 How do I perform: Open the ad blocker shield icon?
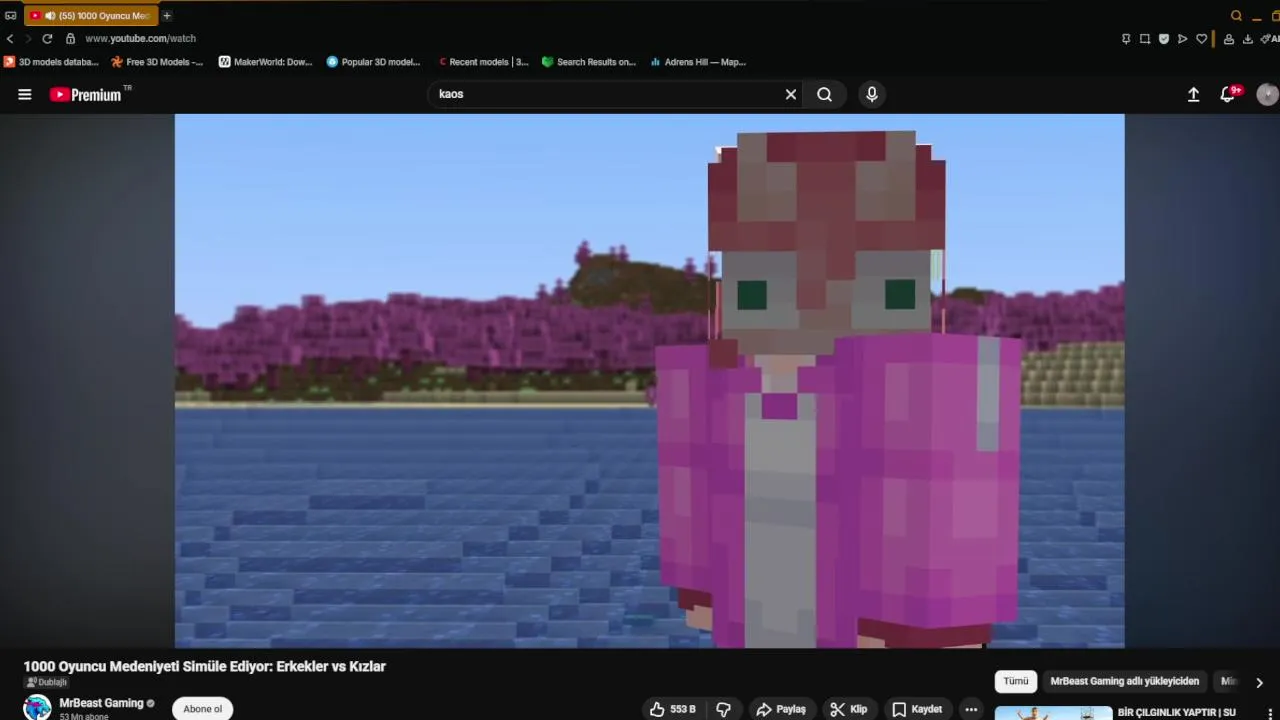point(1164,39)
